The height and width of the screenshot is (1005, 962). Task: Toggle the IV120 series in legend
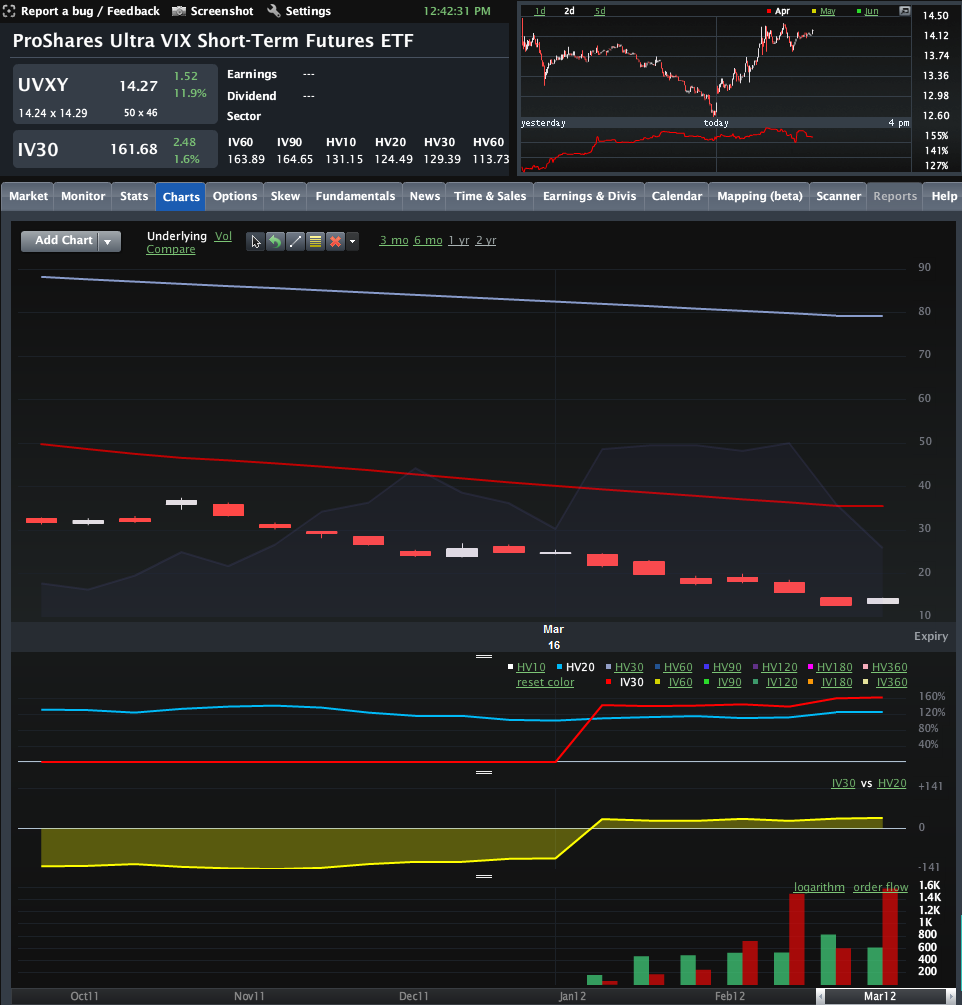(x=782, y=683)
